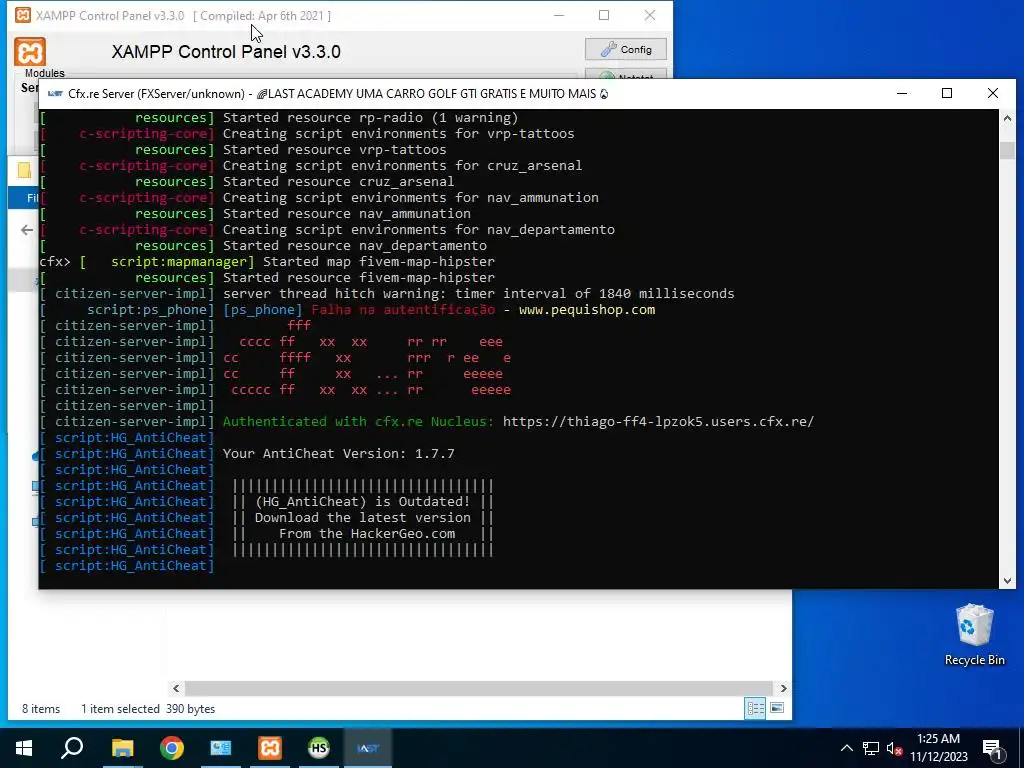Image resolution: width=1024 pixels, height=768 pixels.
Task: Maximize the XAMPP Control Panel window
Action: [604, 15]
